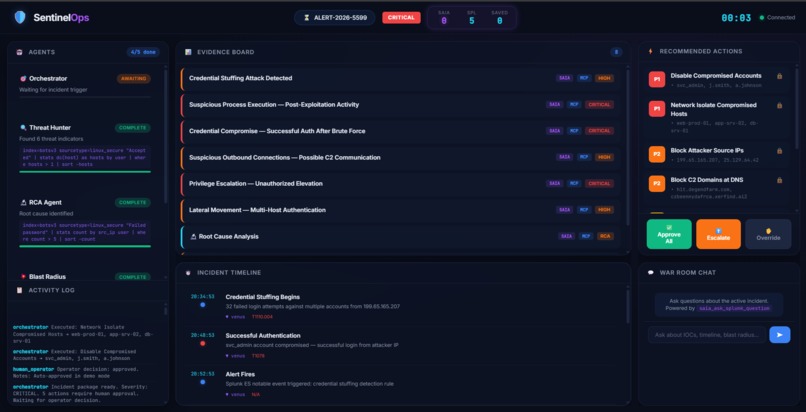Open Suspicious Outbound Connections evidence row
This screenshot has height=412, width=806.
pos(401,157)
